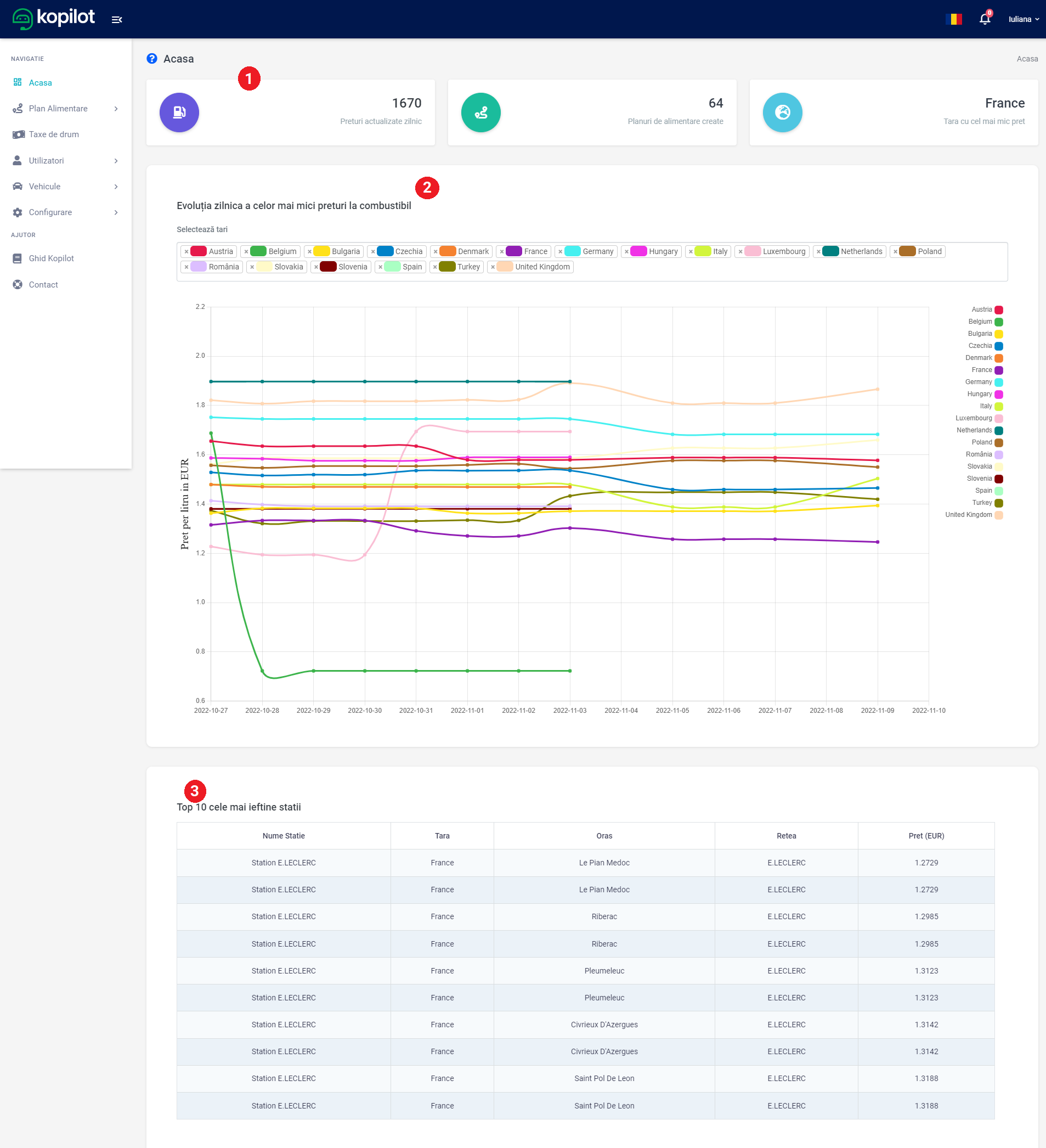
Task: Open the Iuliana user dropdown
Action: pos(1023,19)
